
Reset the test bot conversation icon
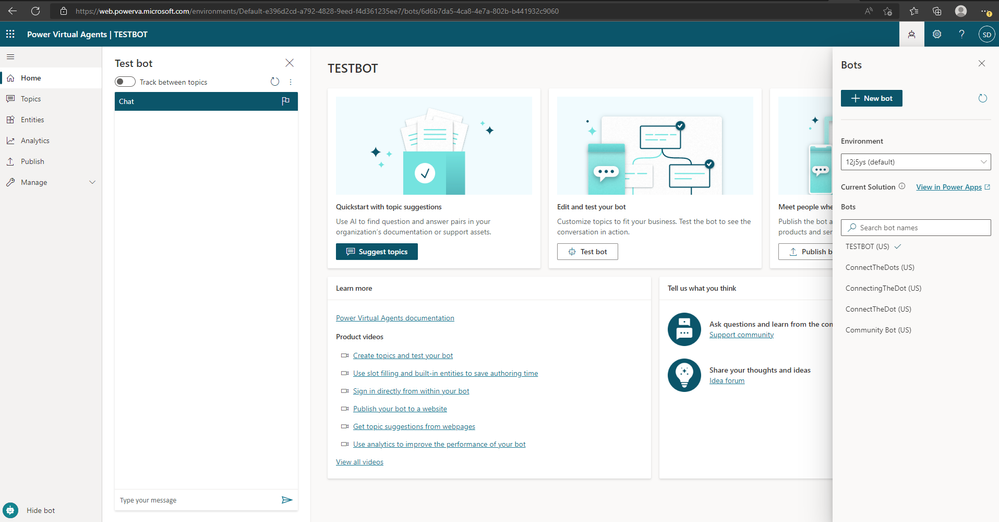coord(275,82)
